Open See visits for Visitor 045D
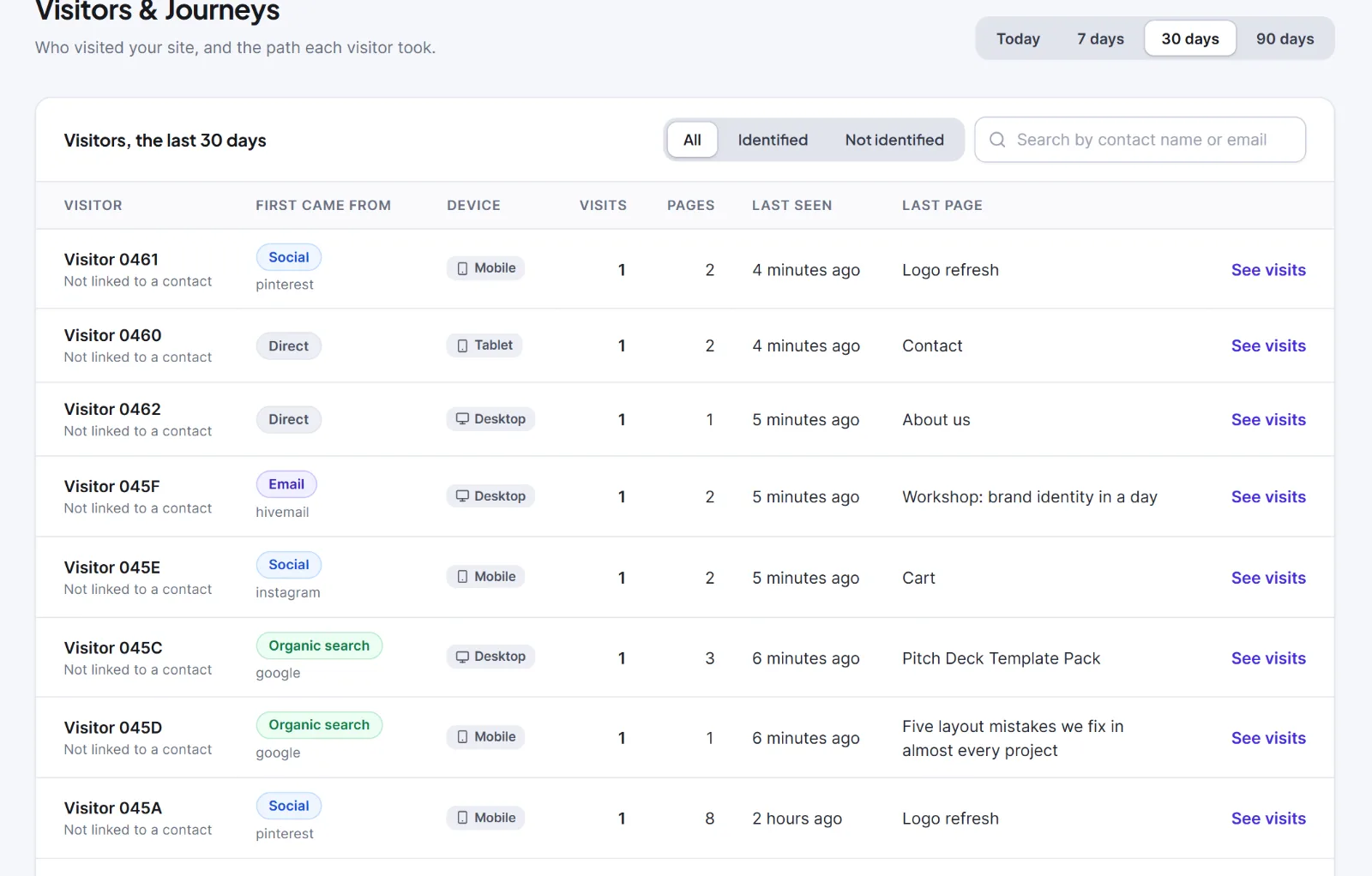This screenshot has height=876, width=1372. click(1268, 738)
